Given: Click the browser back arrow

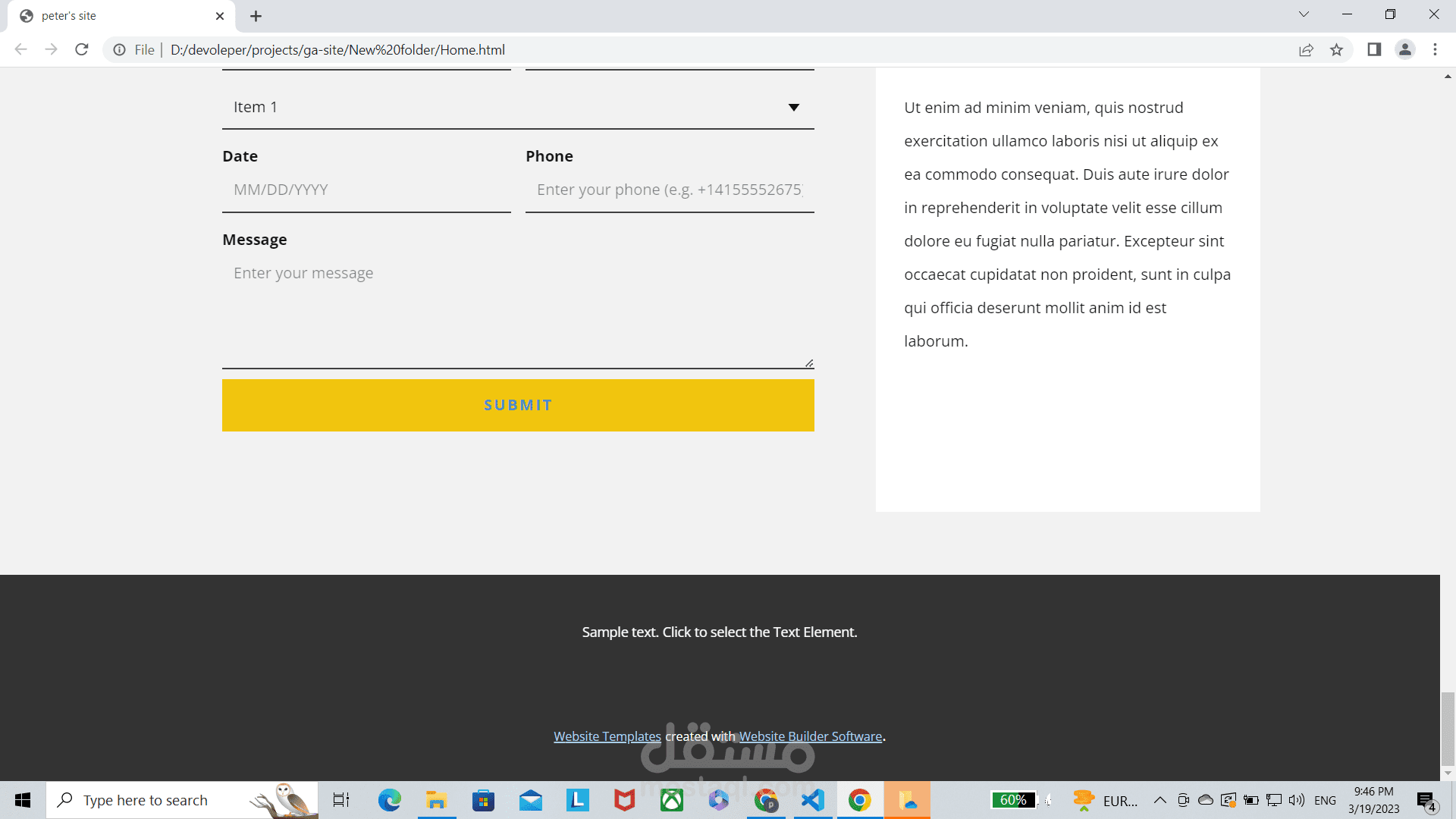Looking at the screenshot, I should [20, 49].
